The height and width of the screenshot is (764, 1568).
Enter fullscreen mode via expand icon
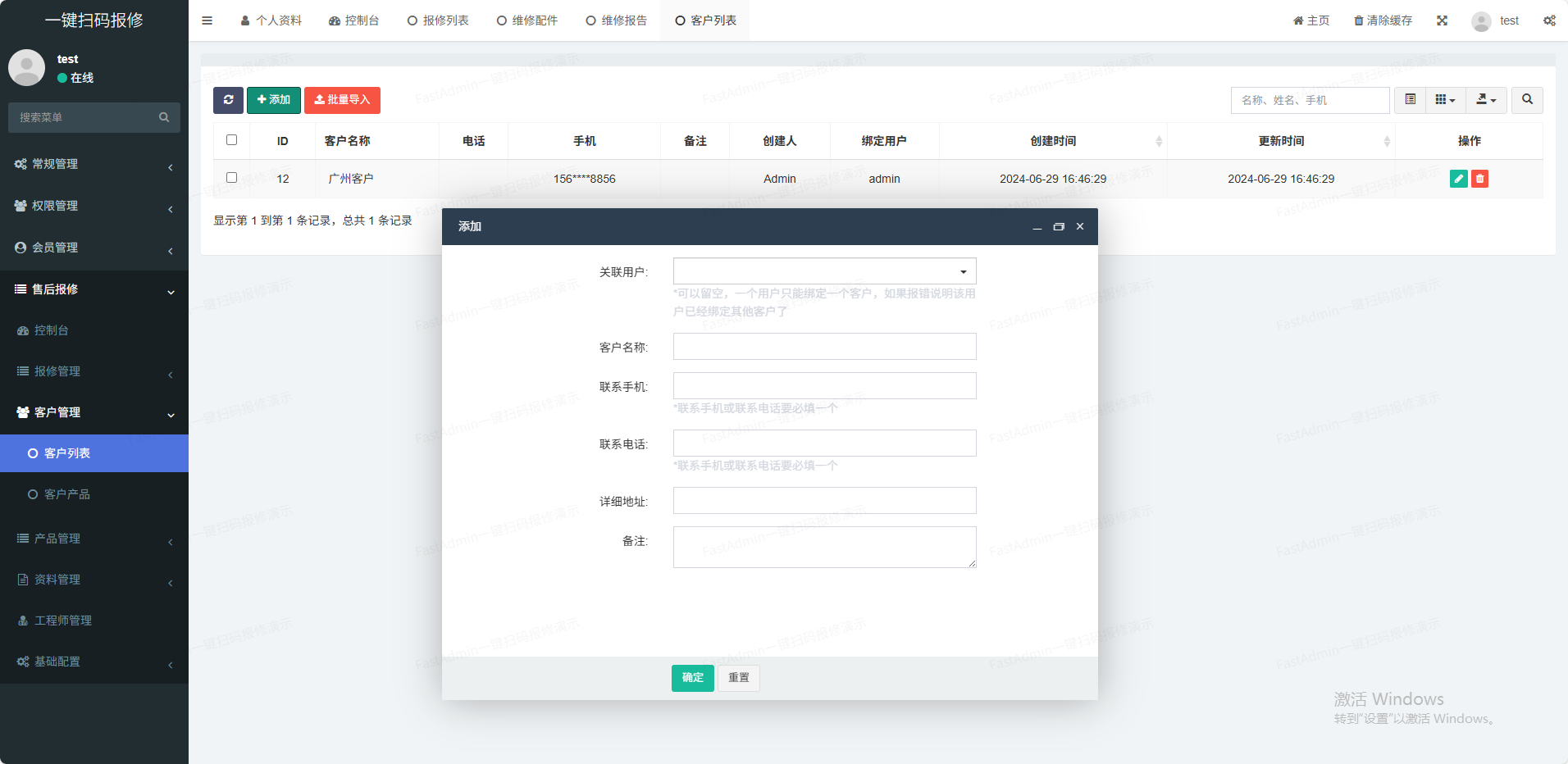point(1442,20)
